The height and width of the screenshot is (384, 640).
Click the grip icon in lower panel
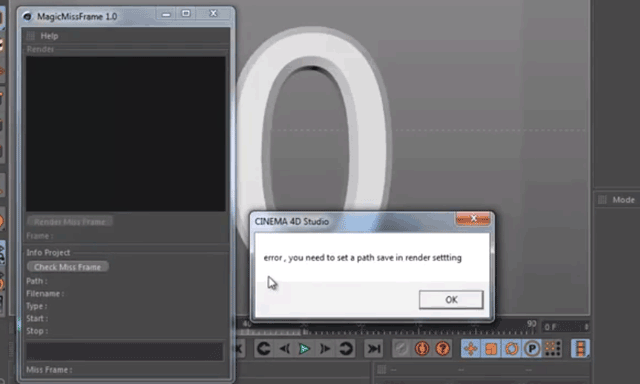tap(382, 369)
